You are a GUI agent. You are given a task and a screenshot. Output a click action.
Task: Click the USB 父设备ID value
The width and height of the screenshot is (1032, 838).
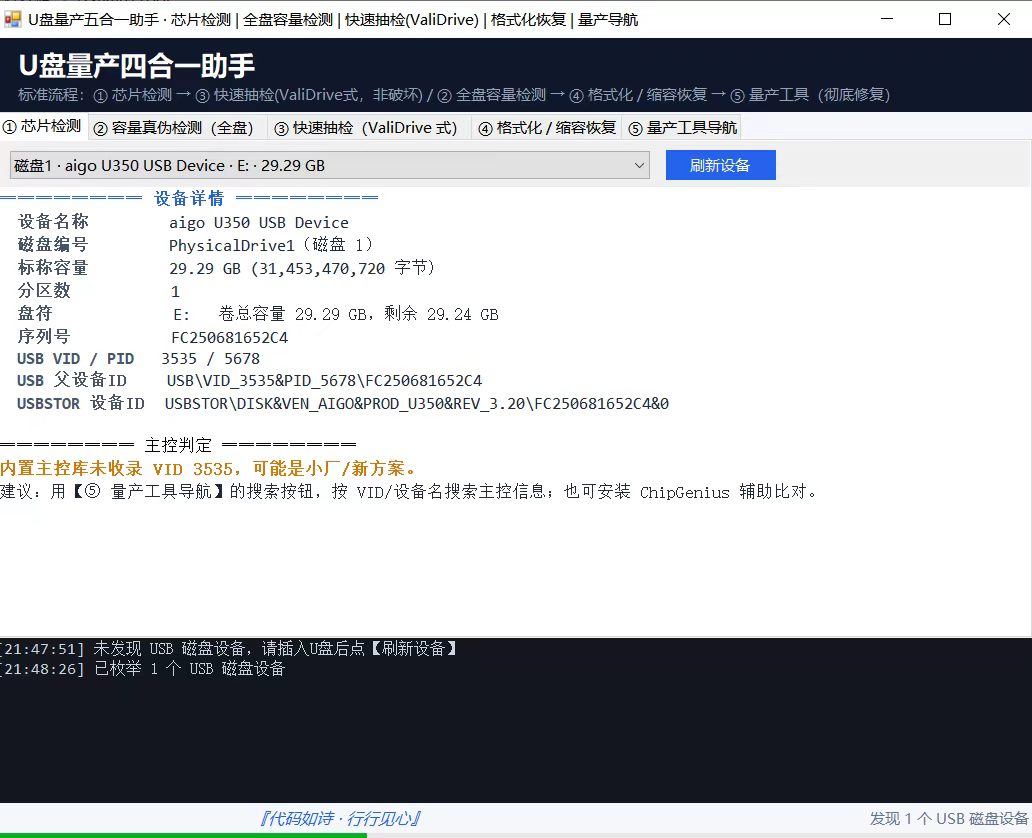pos(324,381)
